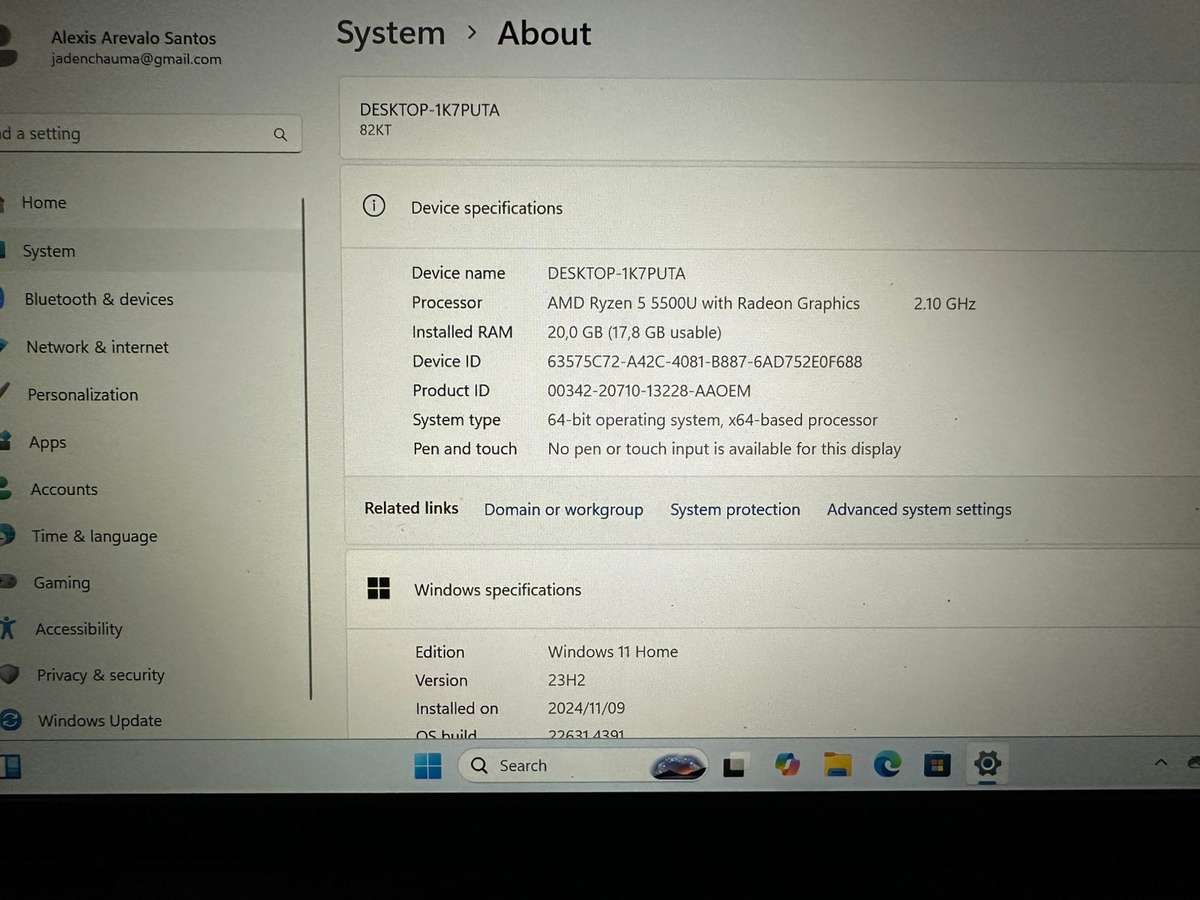
Task: Launch Microsoft Store from the taskbar
Action: click(x=937, y=764)
